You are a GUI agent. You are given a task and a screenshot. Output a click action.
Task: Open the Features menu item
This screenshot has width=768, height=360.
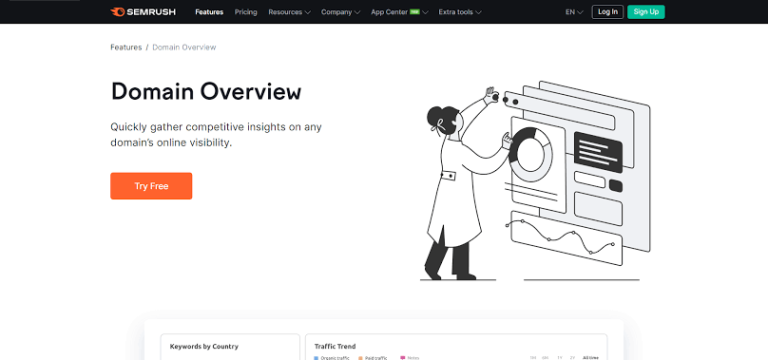tap(209, 12)
